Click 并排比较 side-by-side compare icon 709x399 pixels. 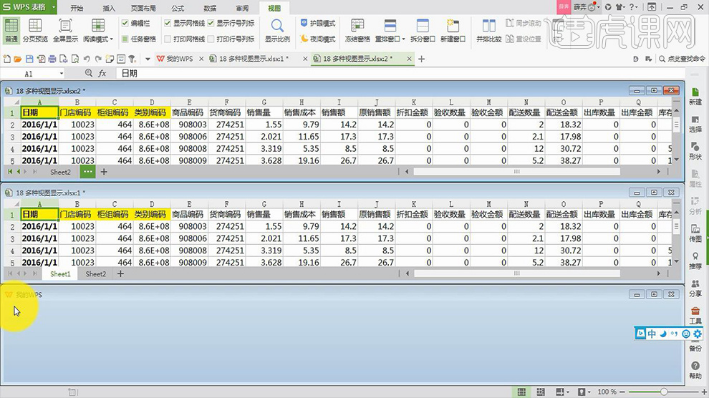pos(488,26)
